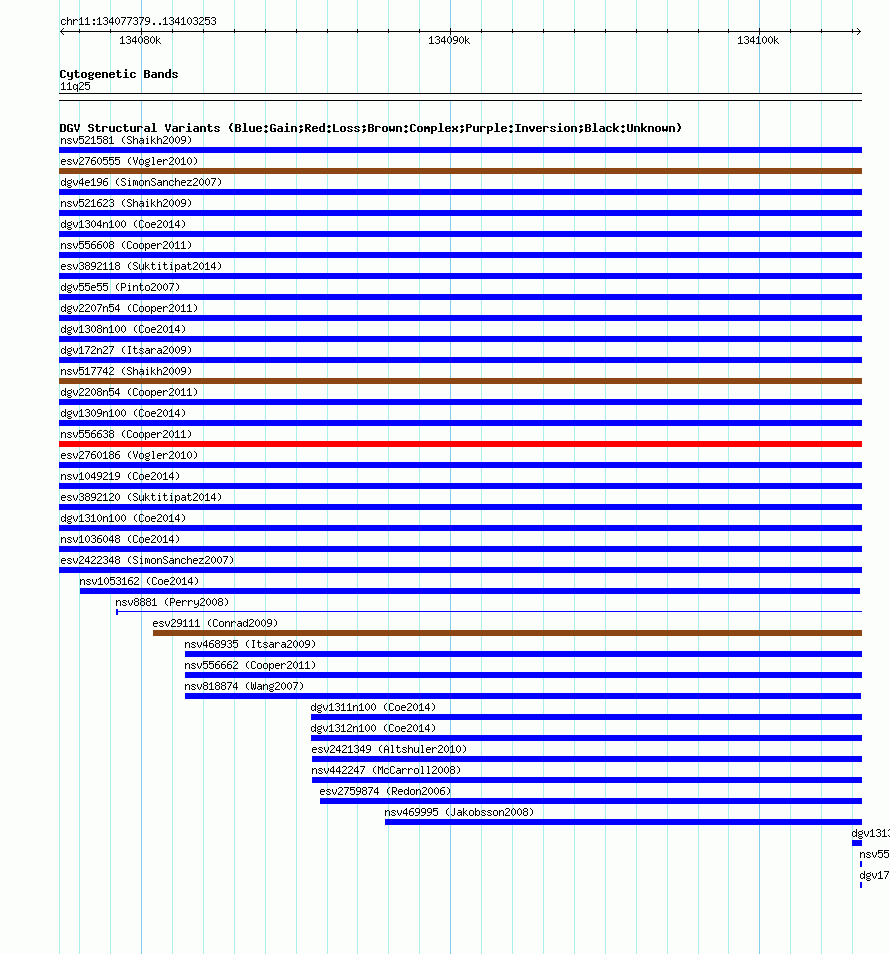Click dgv172n27 (Itsara2009) label

(x=126, y=350)
